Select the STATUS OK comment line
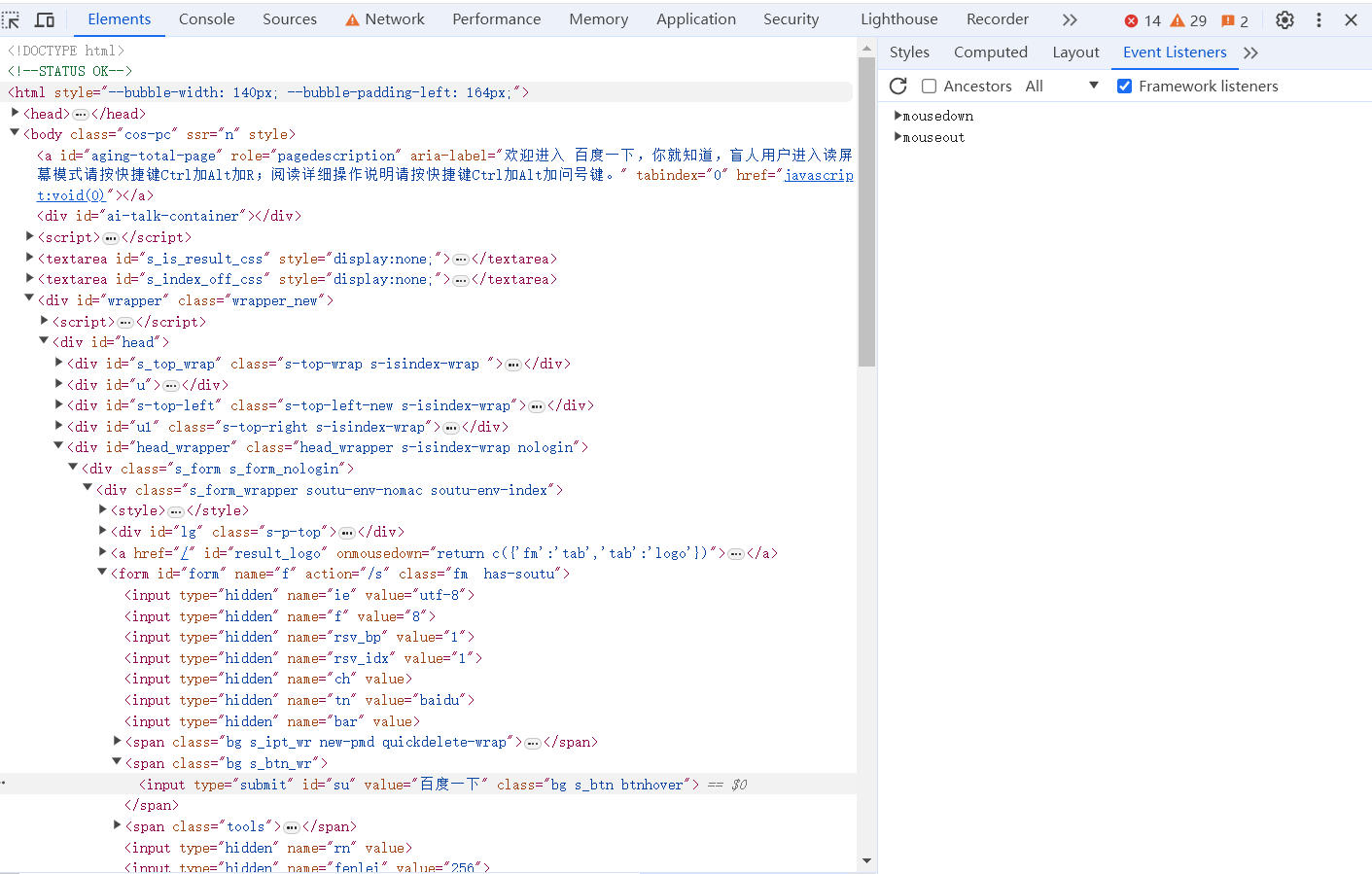 [70, 71]
